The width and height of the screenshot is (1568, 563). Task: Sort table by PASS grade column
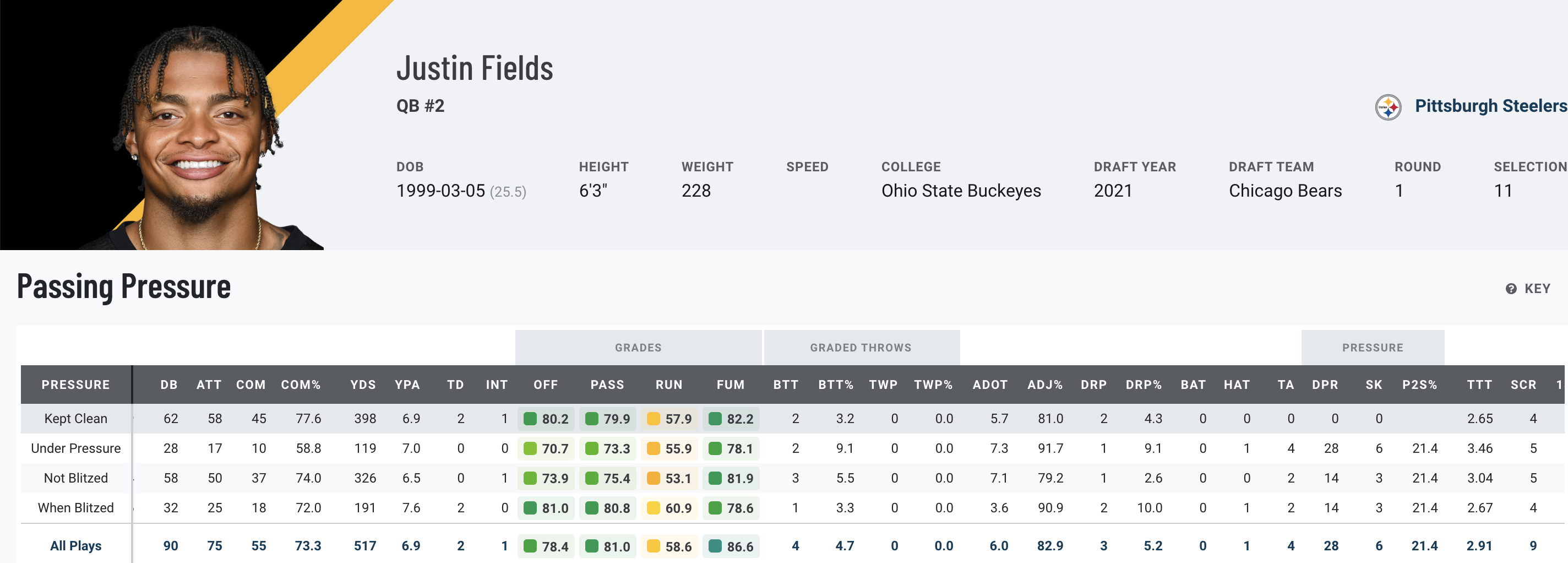tap(607, 385)
